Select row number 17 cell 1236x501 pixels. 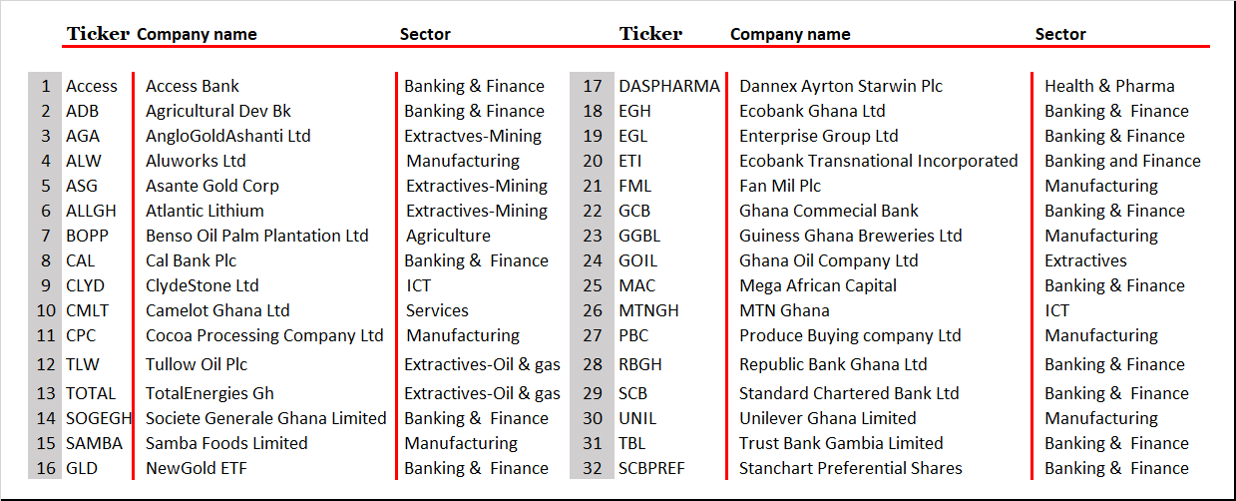[592, 86]
